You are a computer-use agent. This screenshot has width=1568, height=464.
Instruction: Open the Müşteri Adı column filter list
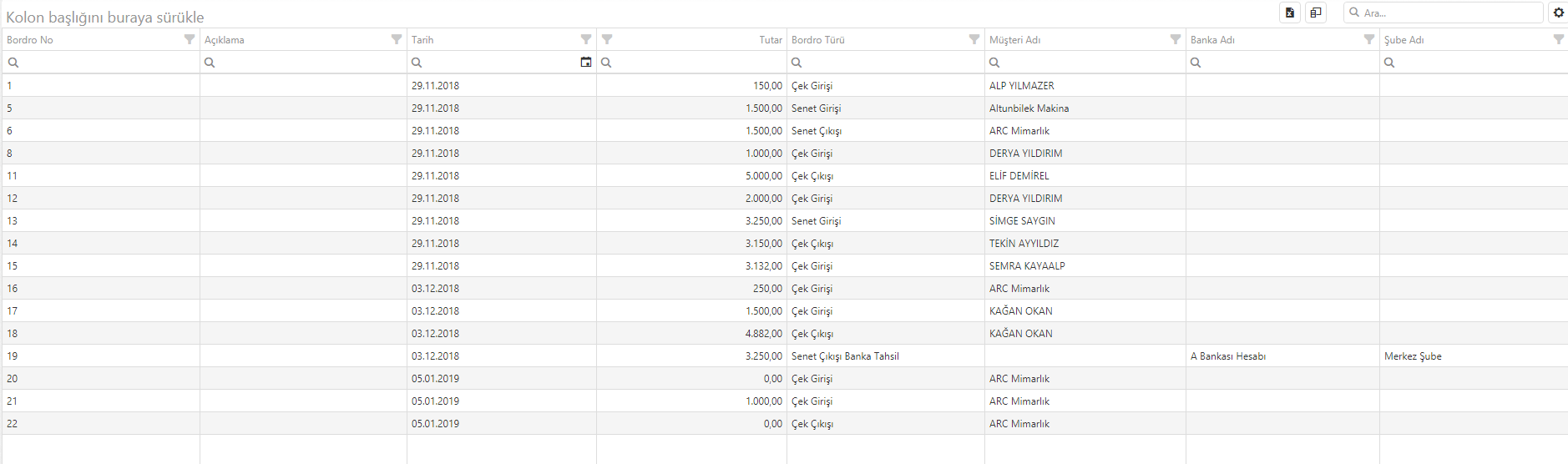[x=1176, y=40]
